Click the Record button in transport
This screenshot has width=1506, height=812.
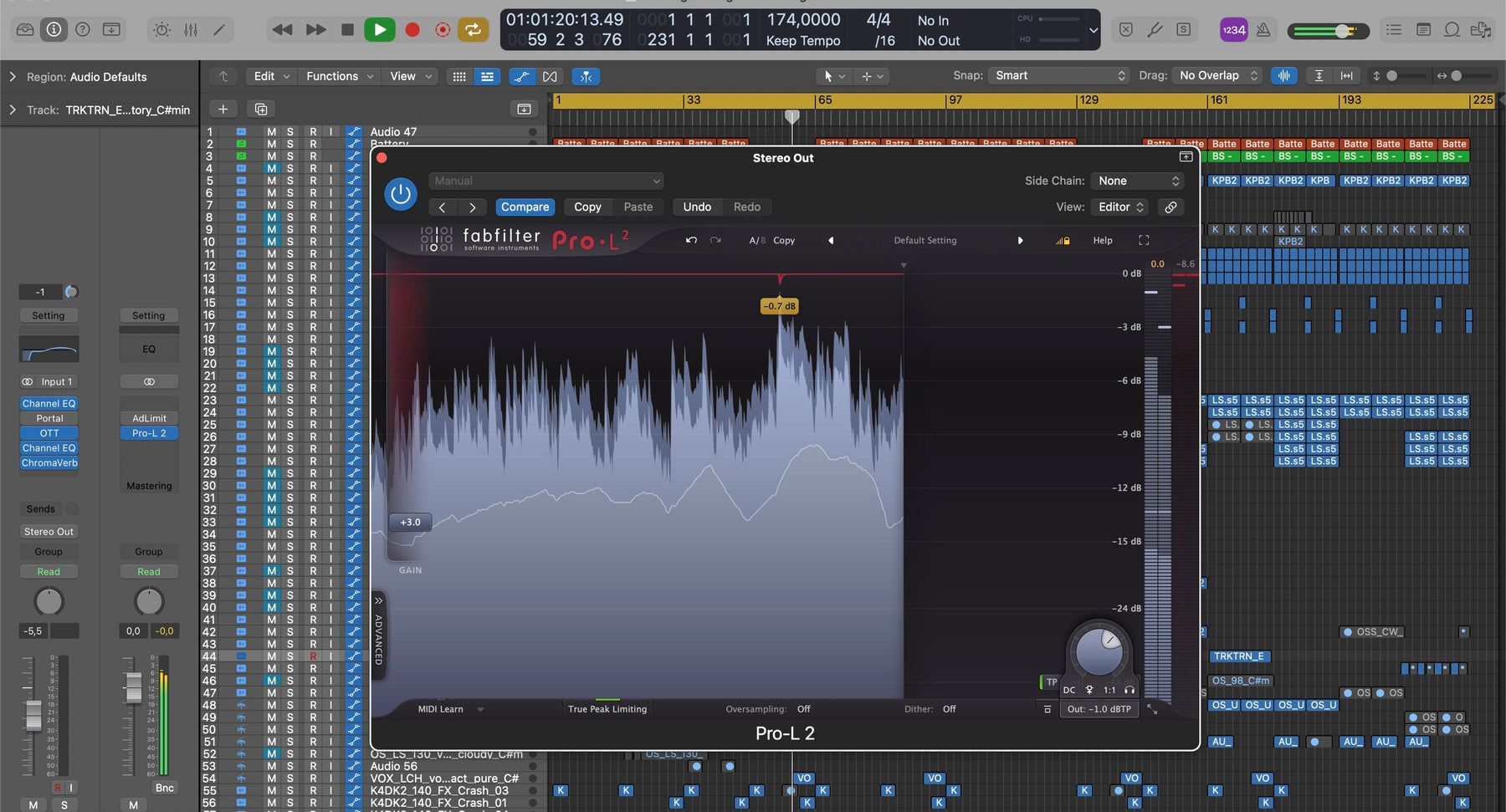point(412,30)
